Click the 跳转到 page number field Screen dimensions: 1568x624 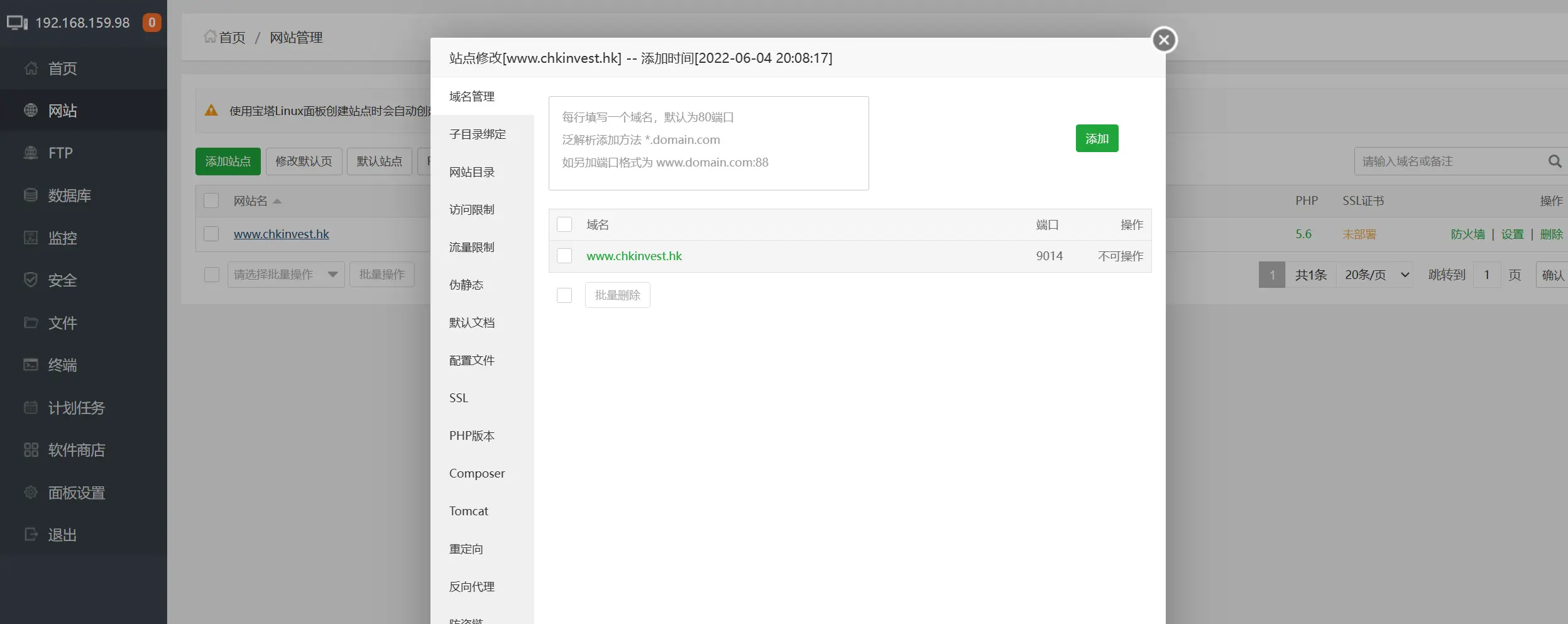1487,275
